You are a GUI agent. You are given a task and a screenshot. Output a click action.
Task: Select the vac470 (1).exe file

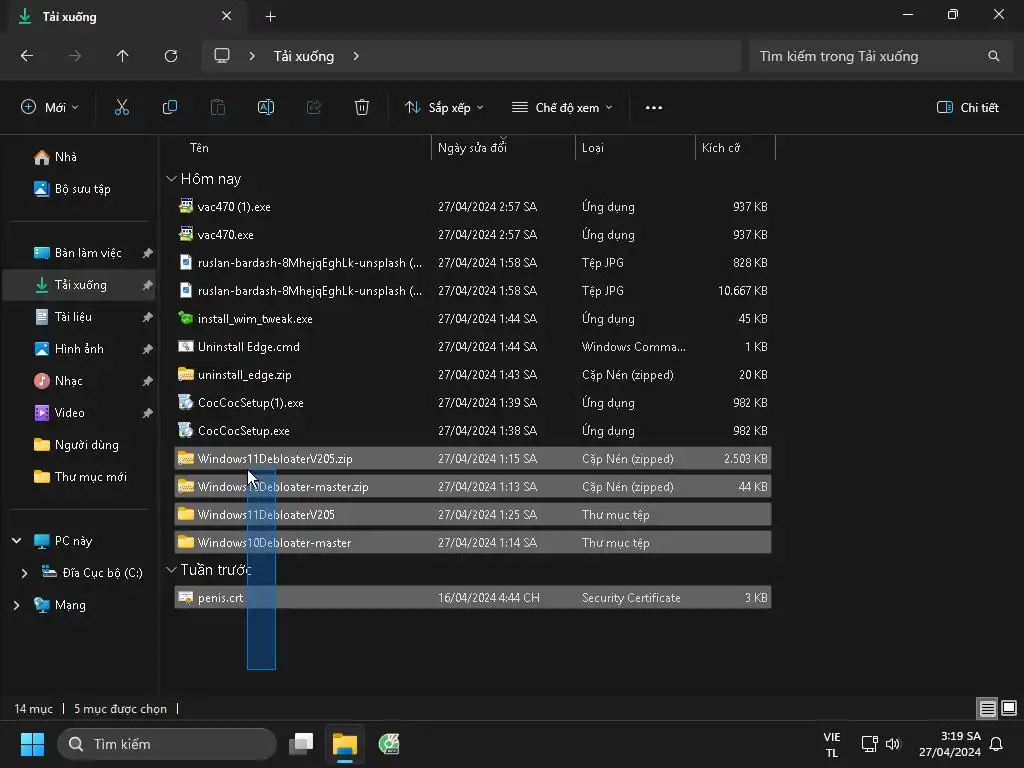click(473, 206)
